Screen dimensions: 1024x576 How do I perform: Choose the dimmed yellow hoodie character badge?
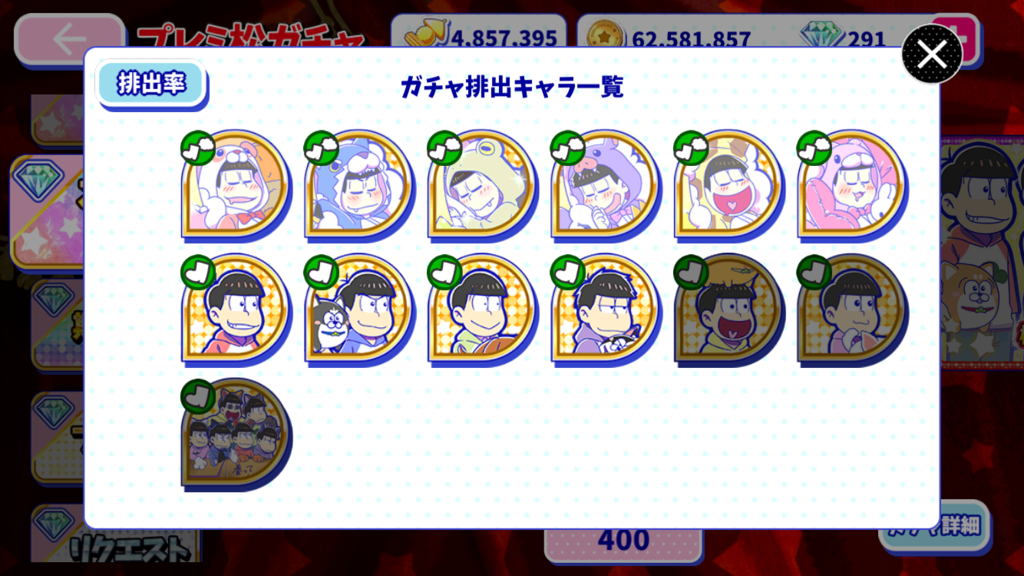point(729,310)
